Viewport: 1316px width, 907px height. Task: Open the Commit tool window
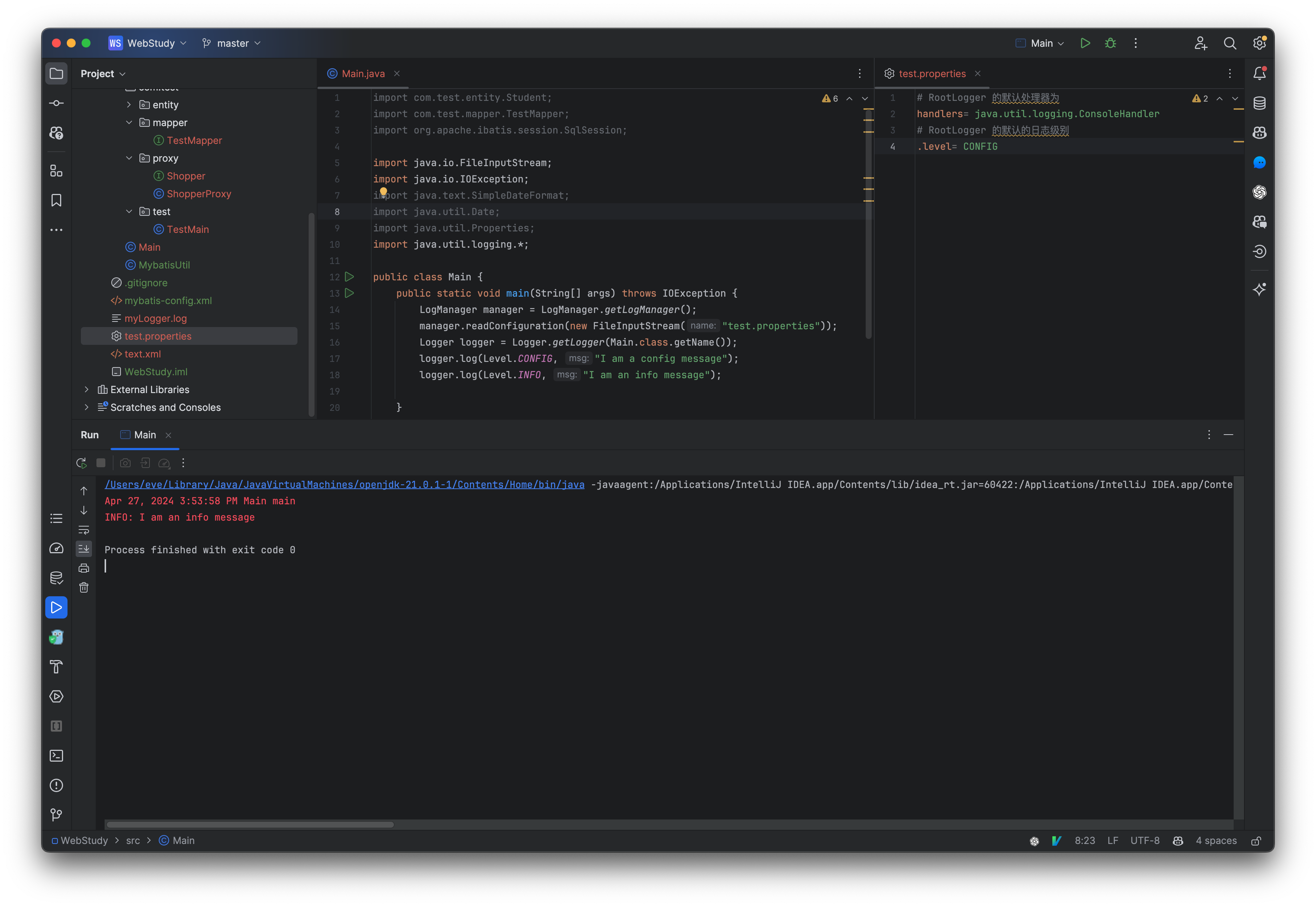(x=56, y=103)
